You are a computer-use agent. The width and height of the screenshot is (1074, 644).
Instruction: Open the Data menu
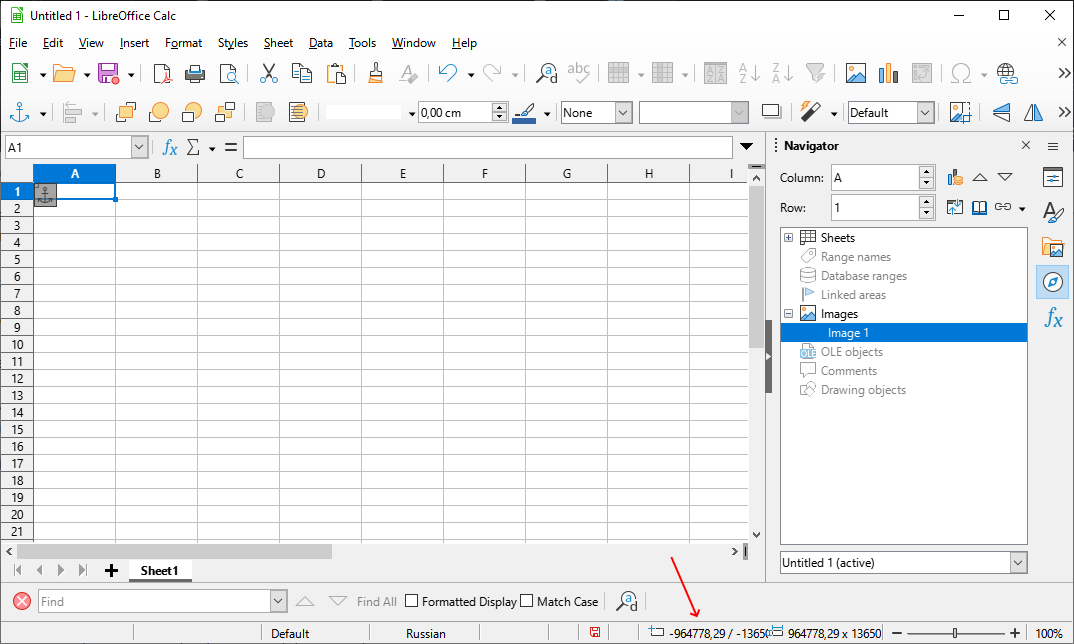321,42
